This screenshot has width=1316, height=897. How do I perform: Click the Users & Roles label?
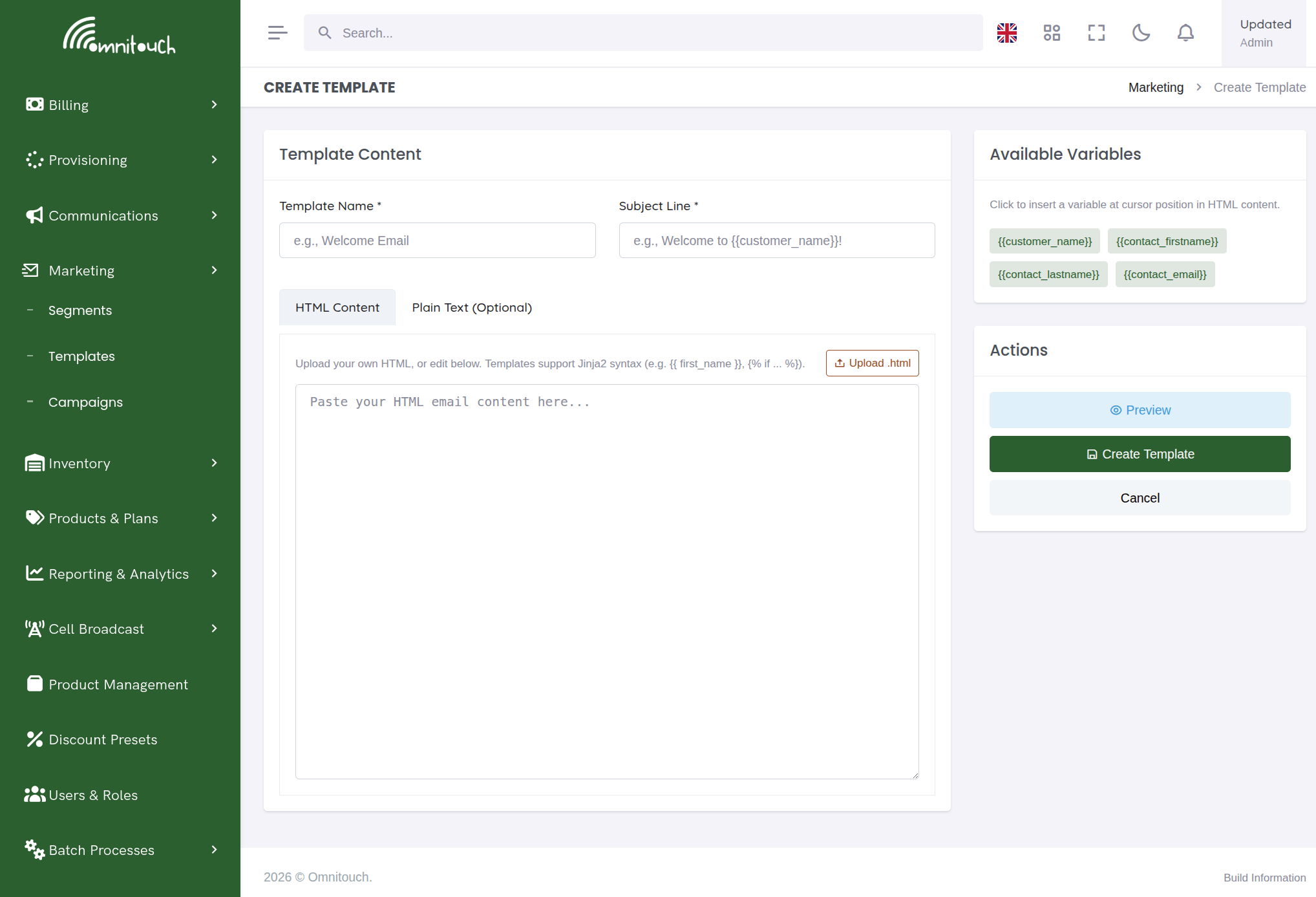94,795
